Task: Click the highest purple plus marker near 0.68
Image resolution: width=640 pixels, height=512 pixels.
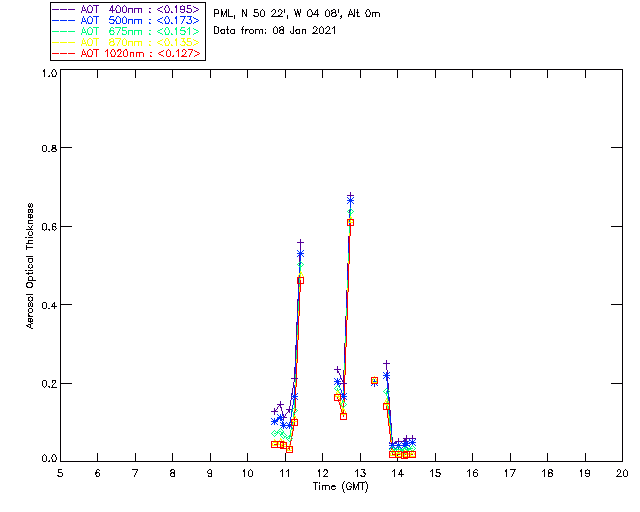Action: 350,196
